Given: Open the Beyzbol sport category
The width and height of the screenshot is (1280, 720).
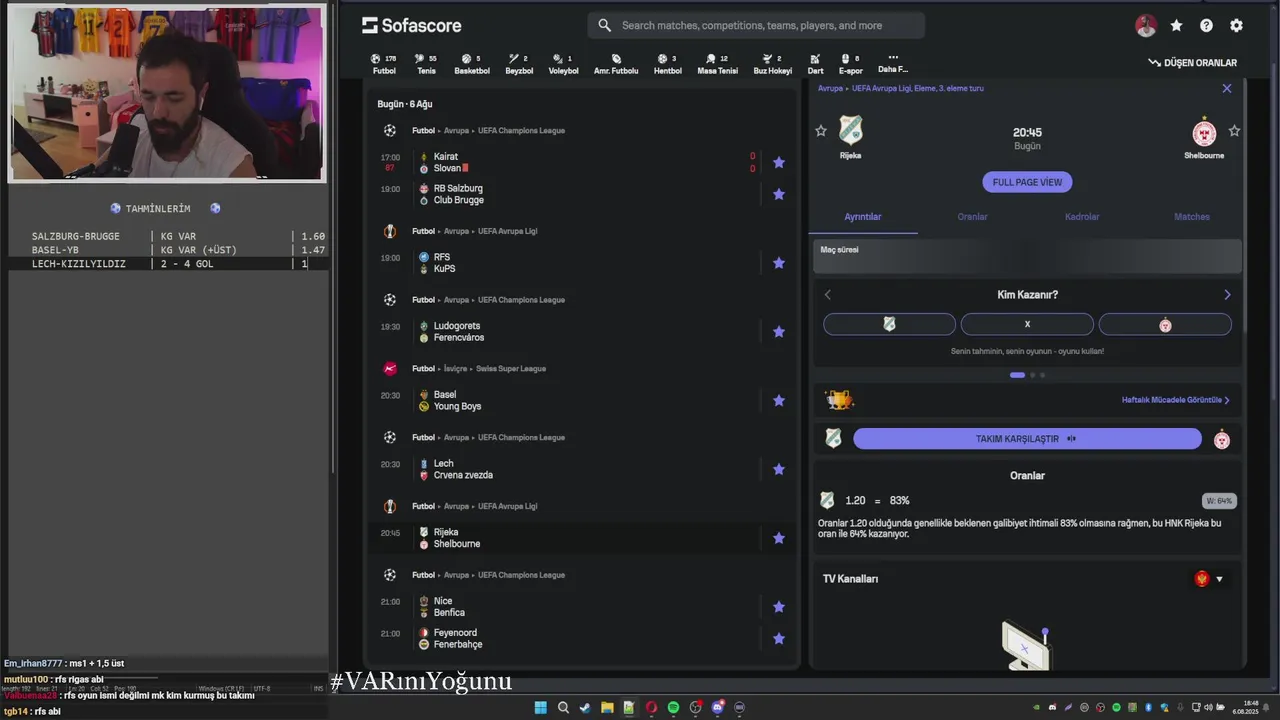Looking at the screenshot, I should click(x=519, y=64).
